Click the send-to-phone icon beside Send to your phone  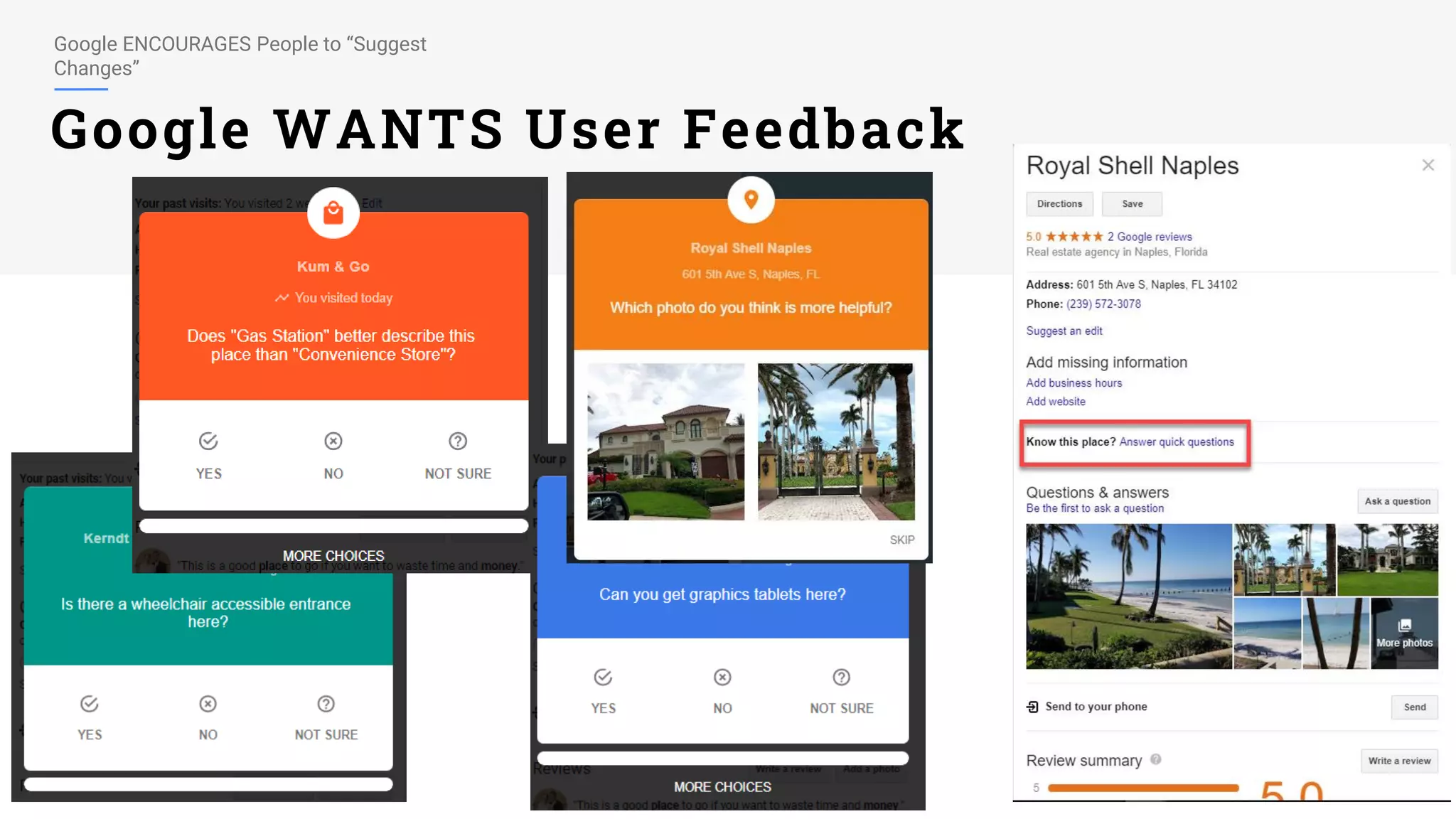pos(1032,707)
